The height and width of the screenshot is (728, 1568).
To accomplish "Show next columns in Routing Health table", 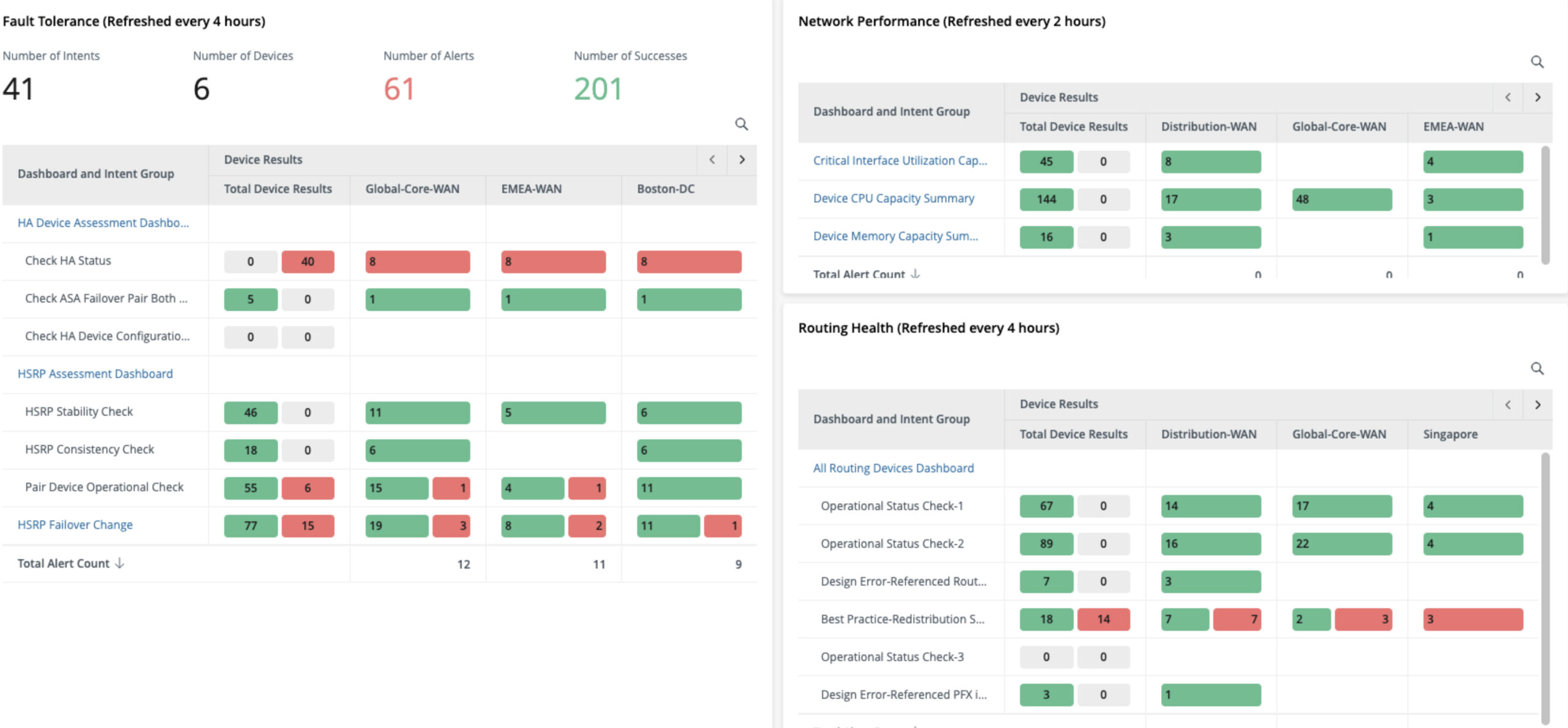I will 1537,405.
